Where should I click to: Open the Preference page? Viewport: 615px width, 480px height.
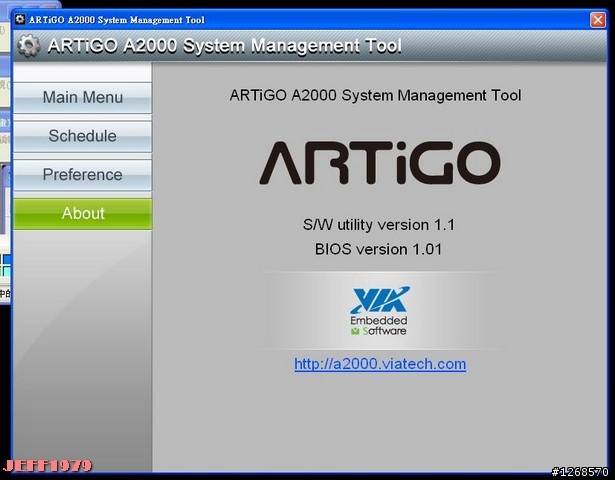pos(82,175)
